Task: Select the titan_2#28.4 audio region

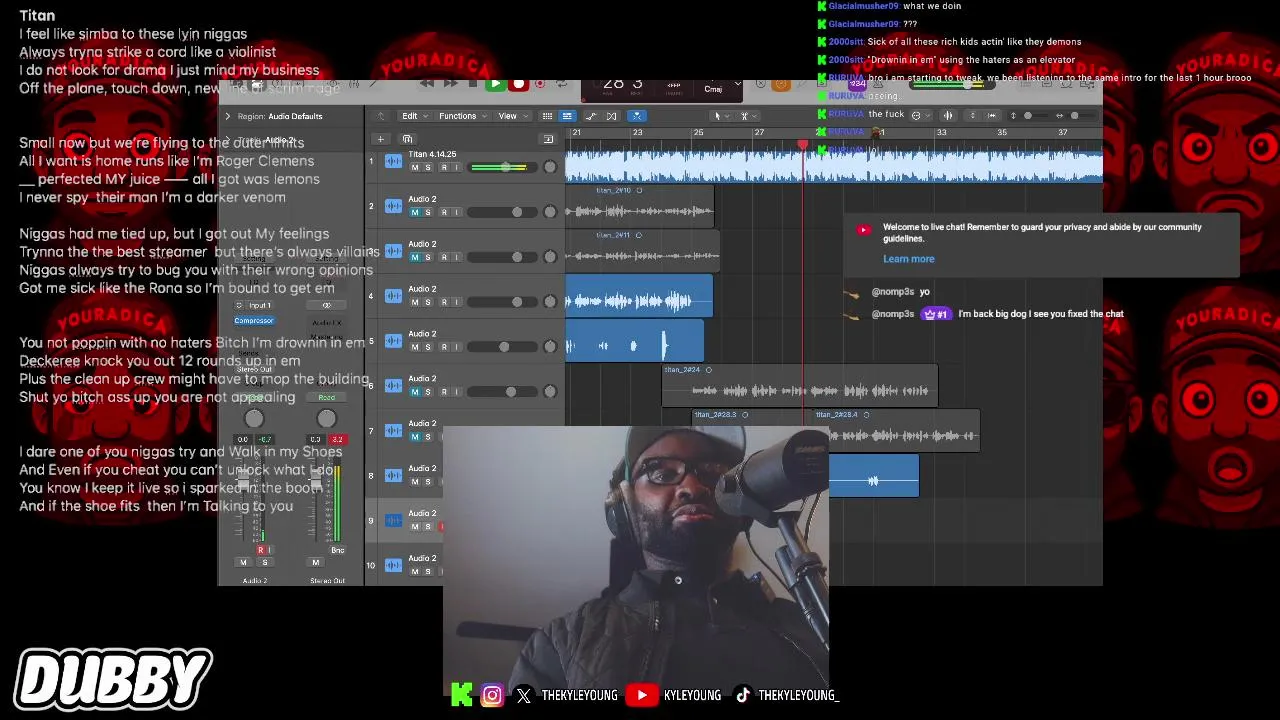Action: [x=895, y=431]
